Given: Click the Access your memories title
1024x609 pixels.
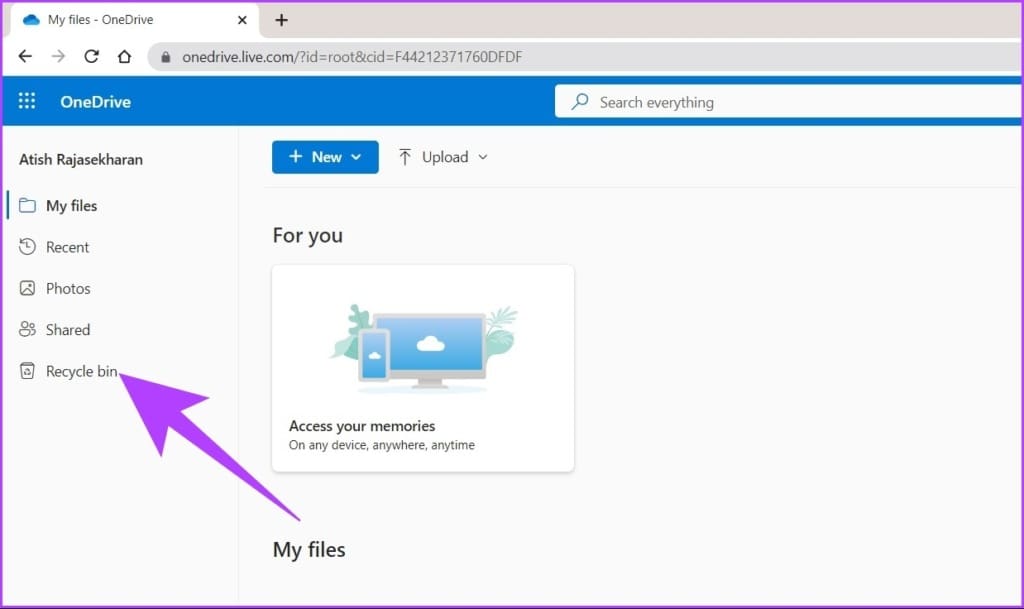Looking at the screenshot, I should (362, 426).
